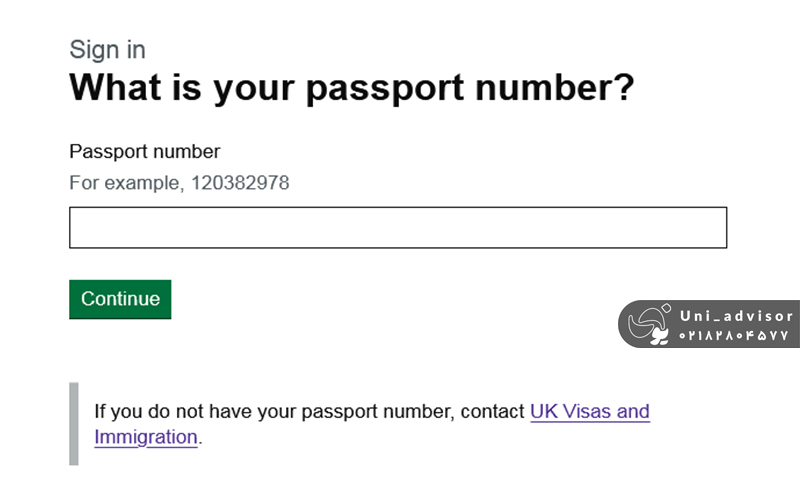Click the "UK Visas and" link text
This screenshot has height=500, width=800.
coord(589,412)
